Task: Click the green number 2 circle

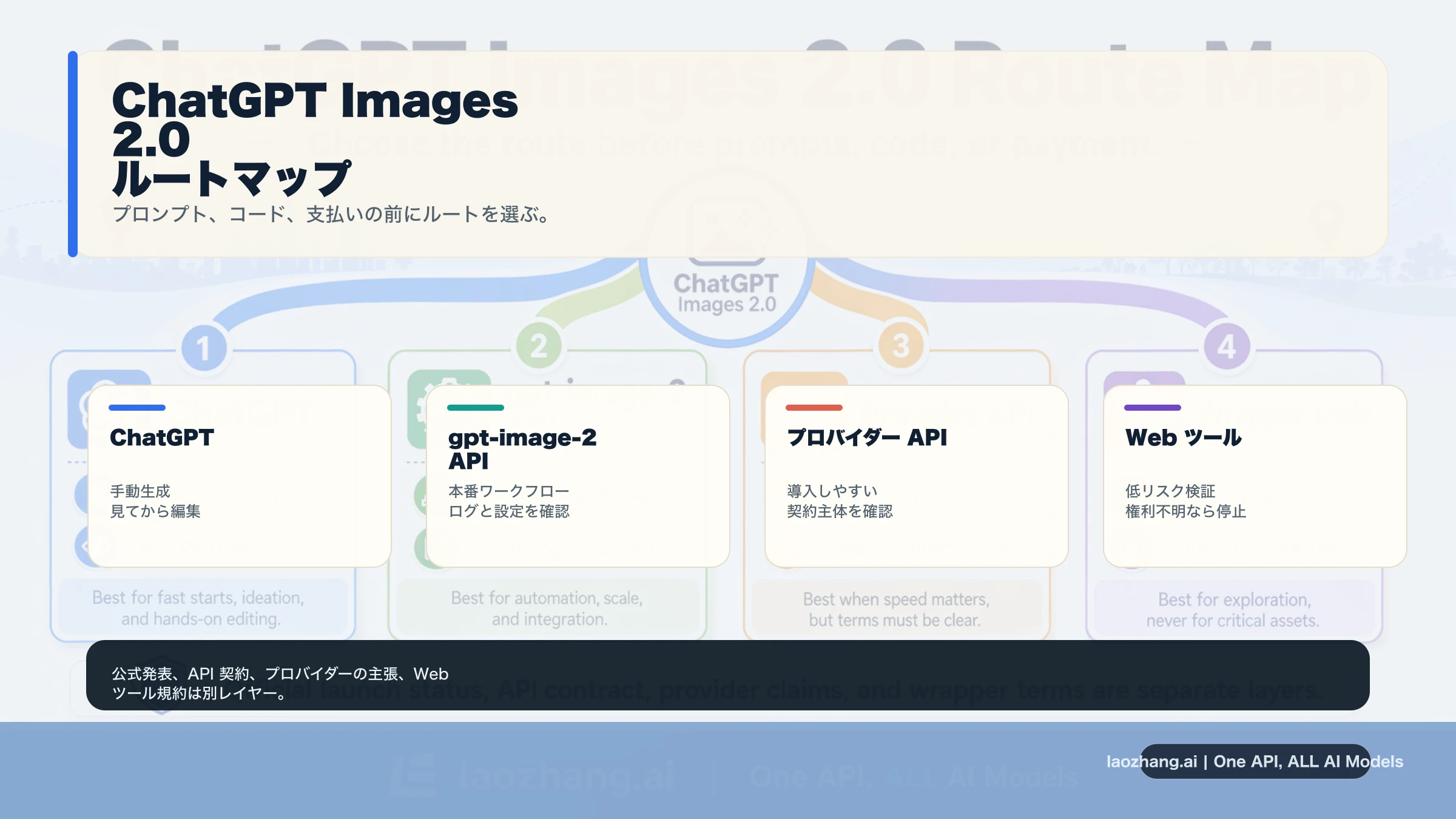Action: click(539, 346)
